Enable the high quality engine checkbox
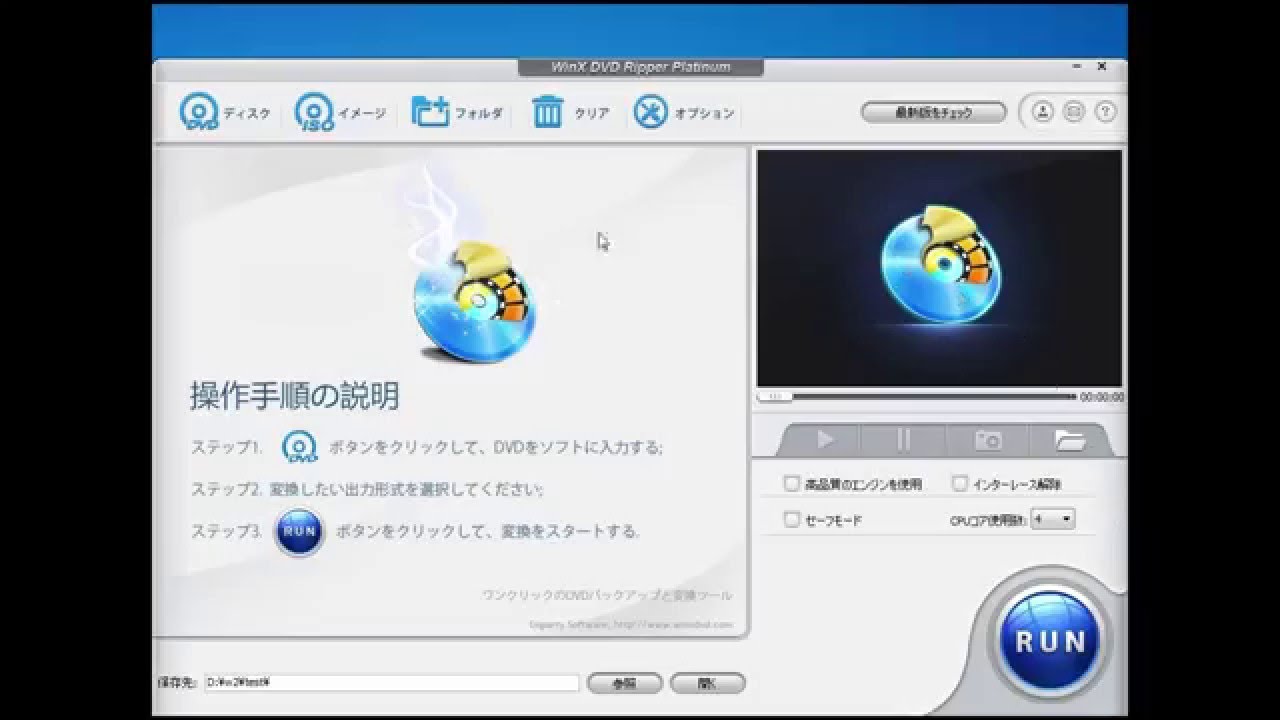Screen dimensions: 1280x720 (x=792, y=484)
